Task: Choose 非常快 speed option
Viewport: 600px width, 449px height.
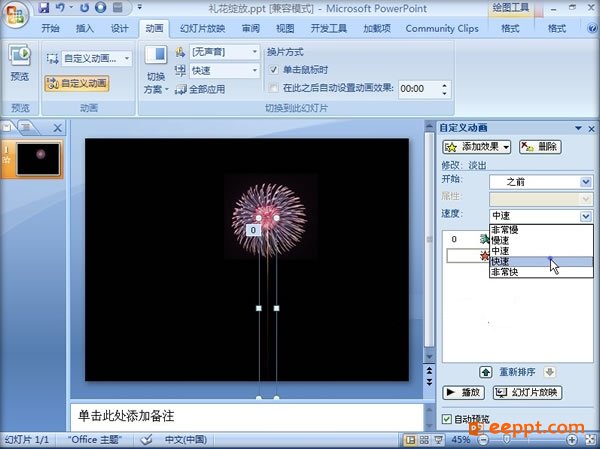Action: [541, 272]
